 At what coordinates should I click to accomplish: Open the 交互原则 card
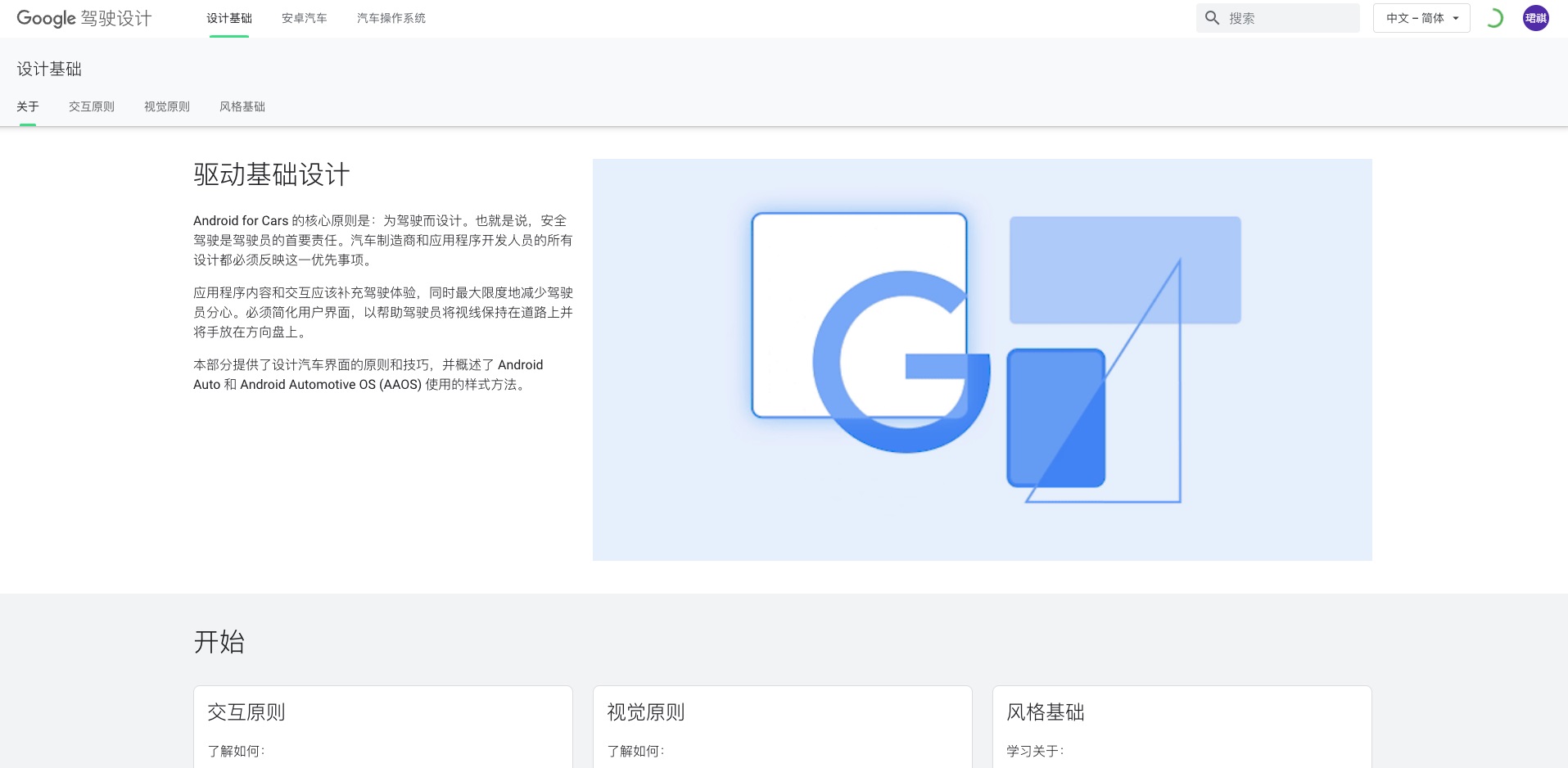pos(383,727)
